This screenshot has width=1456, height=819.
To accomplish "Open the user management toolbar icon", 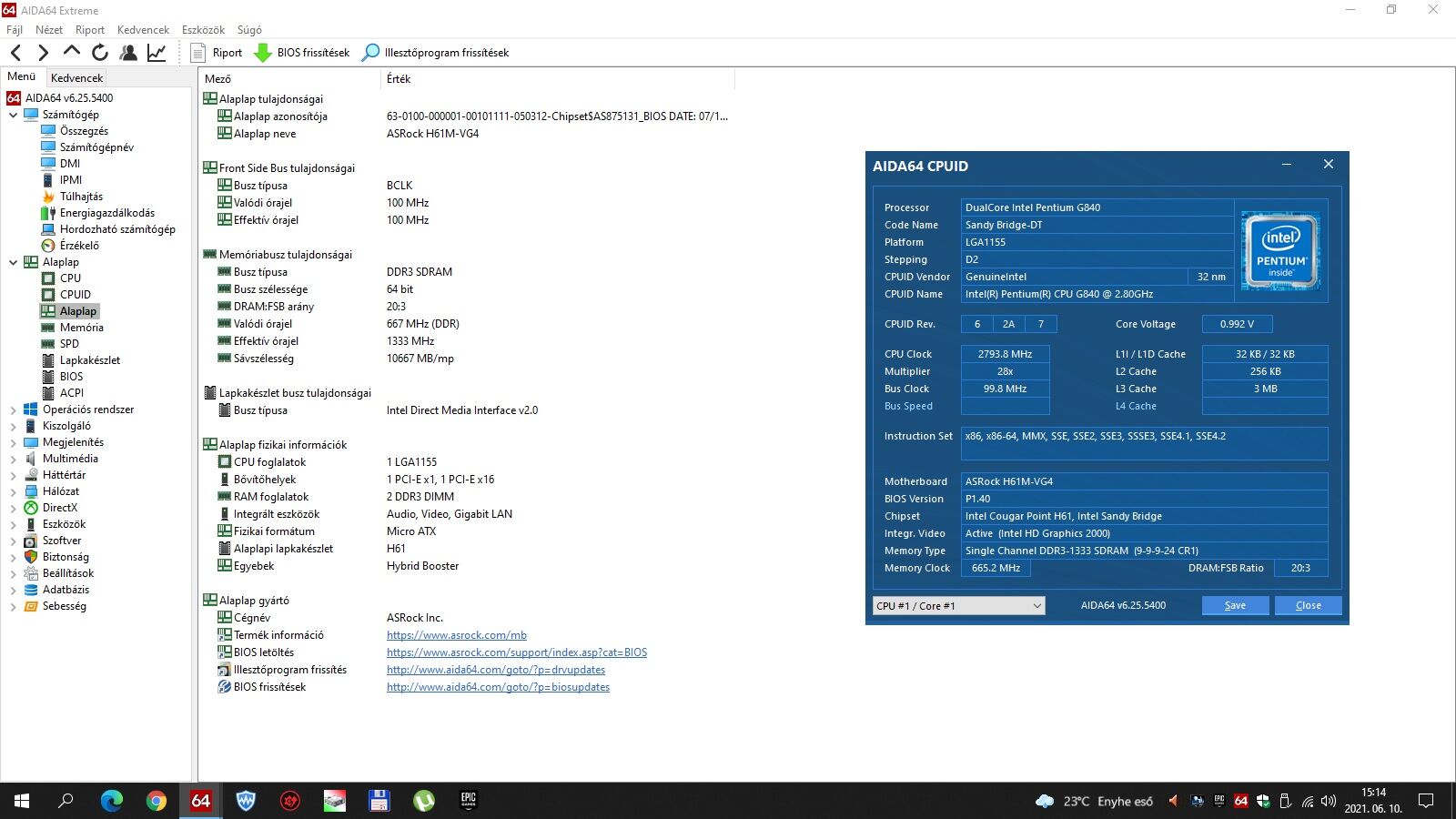I will coord(128,53).
